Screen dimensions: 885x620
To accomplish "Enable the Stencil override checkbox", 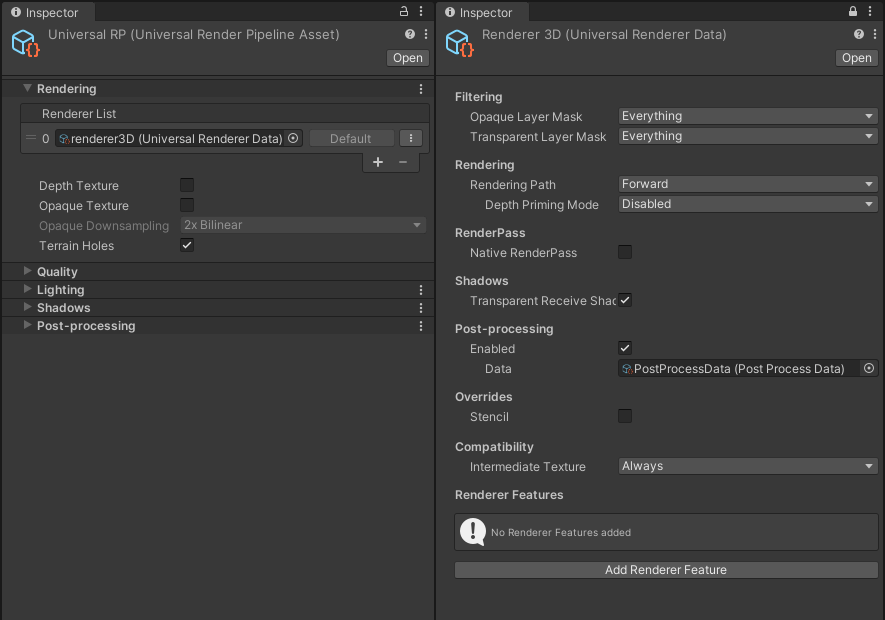I will pos(625,416).
